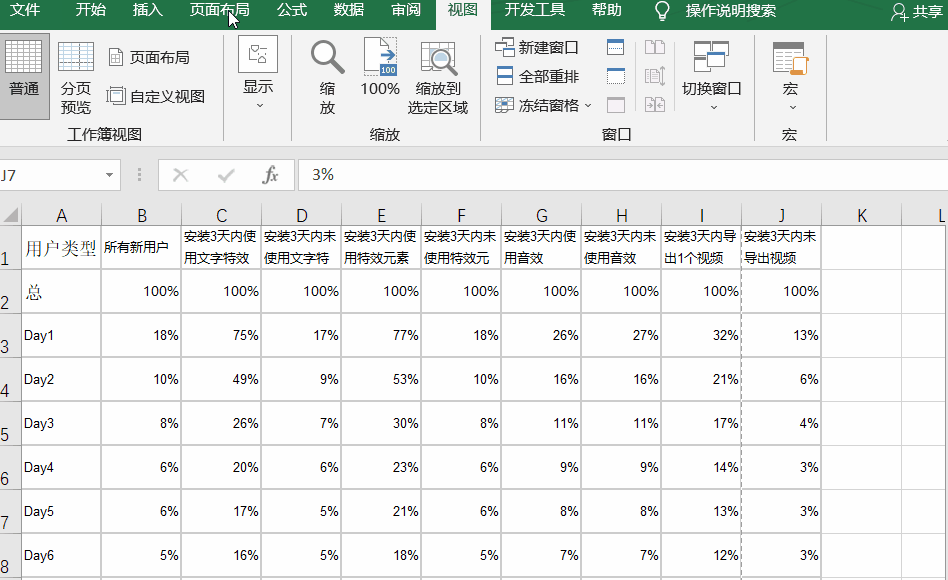Click header cell '安装3天内导出1个视频'

tap(701, 247)
